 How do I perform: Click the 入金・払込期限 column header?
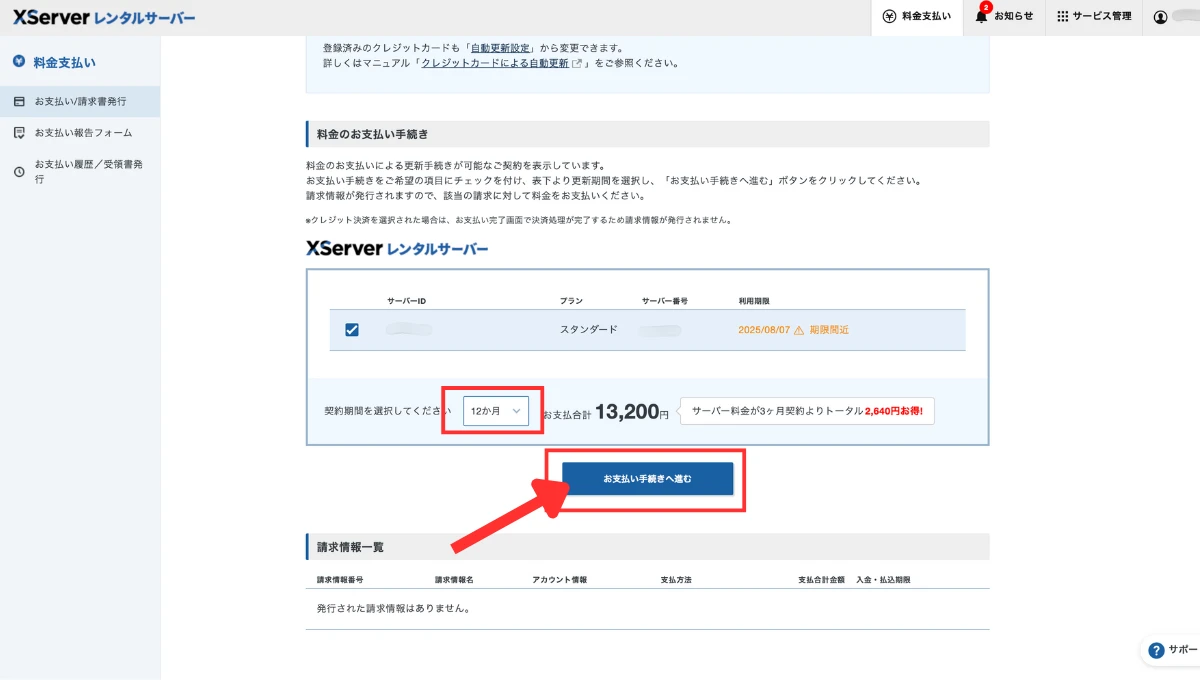click(883, 579)
